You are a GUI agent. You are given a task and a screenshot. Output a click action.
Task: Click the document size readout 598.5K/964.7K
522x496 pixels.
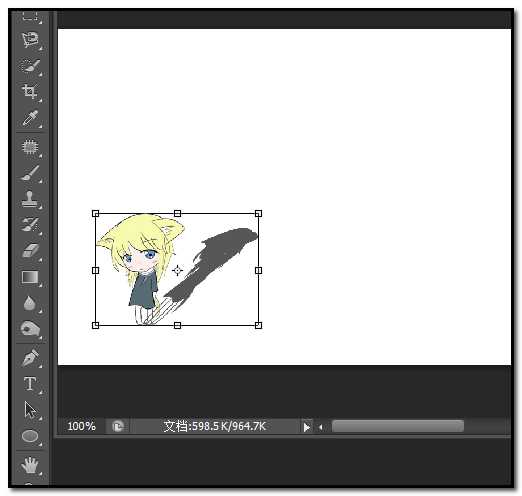click(214, 426)
